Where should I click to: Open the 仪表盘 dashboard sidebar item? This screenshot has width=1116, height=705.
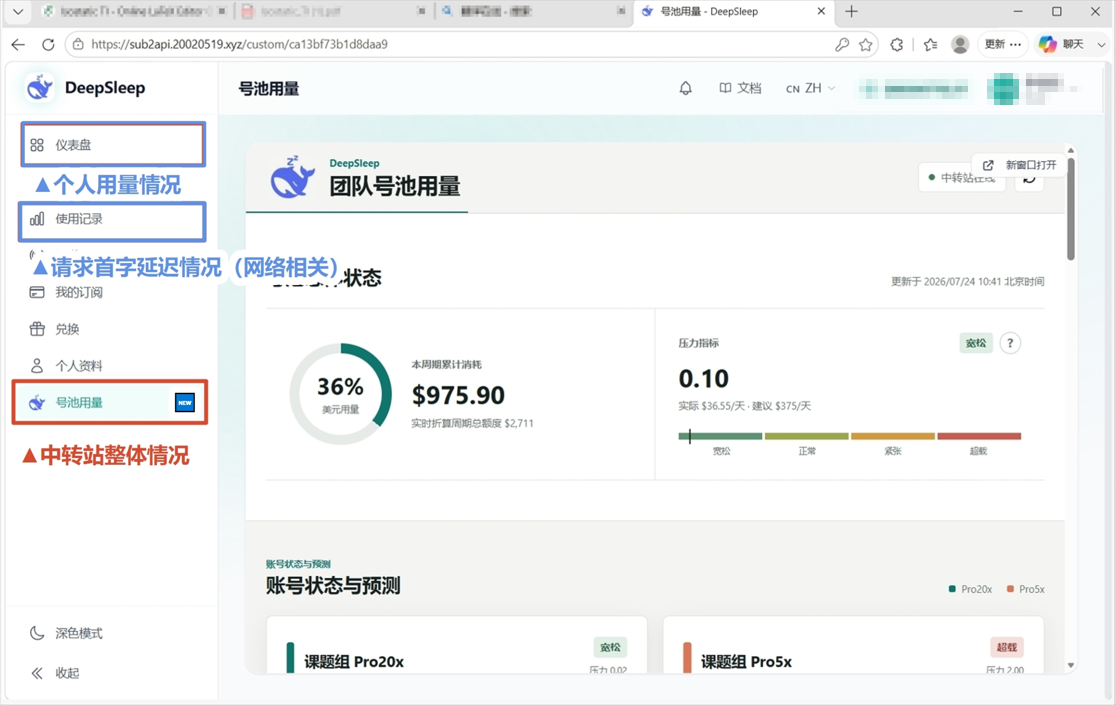click(x=113, y=145)
